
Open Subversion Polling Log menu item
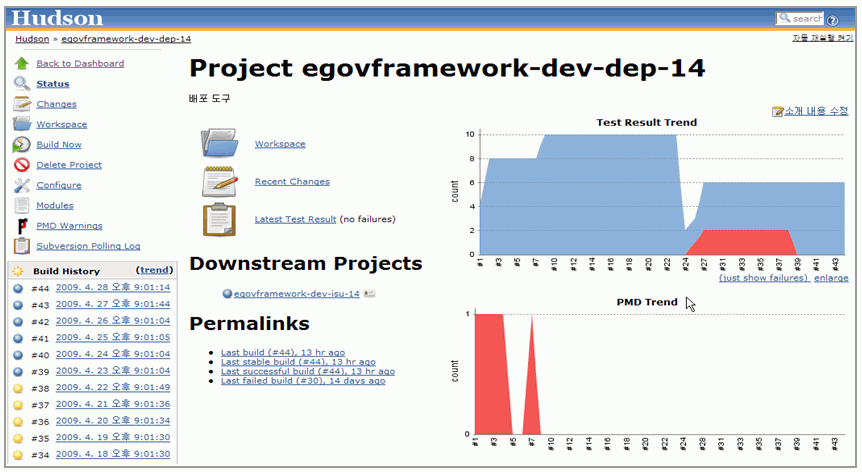[88, 246]
